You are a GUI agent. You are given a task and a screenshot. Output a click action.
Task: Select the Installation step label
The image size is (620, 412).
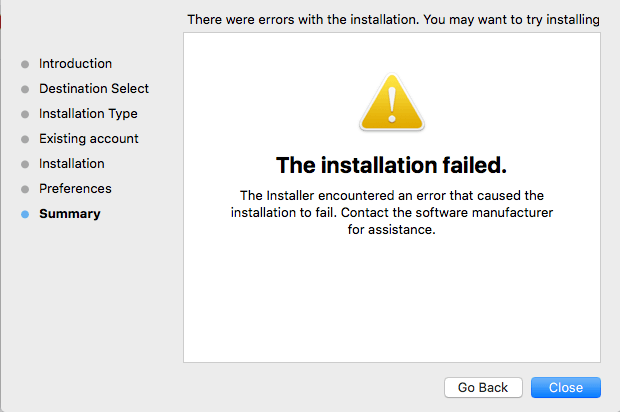pyautogui.click(x=72, y=164)
